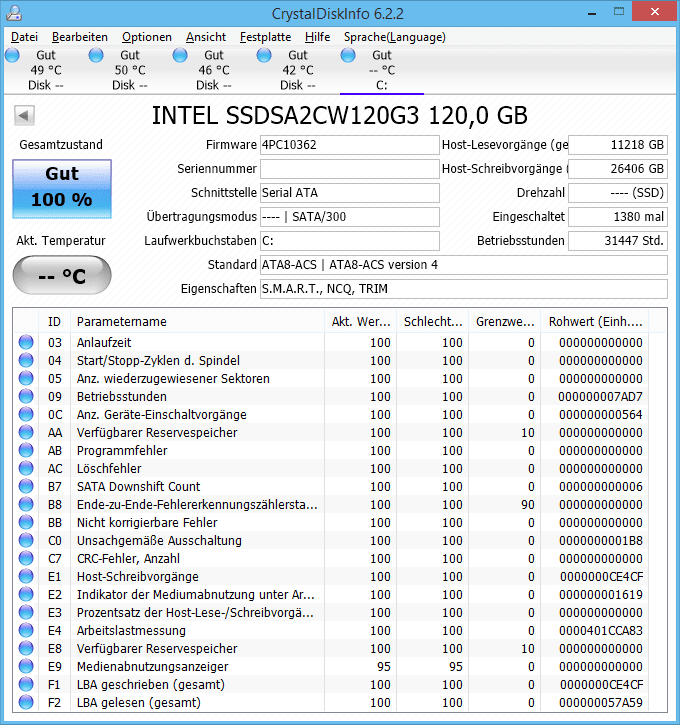Click the Parametername column header

197,321
